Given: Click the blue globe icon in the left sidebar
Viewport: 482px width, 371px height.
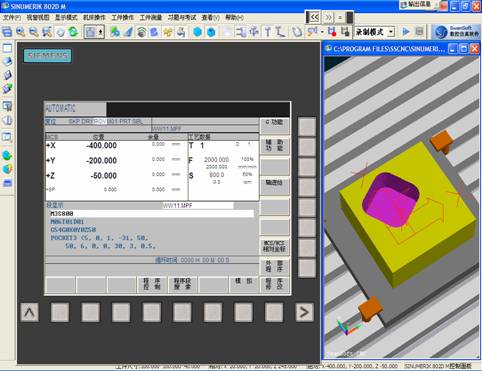Looking at the screenshot, I should [7, 155].
